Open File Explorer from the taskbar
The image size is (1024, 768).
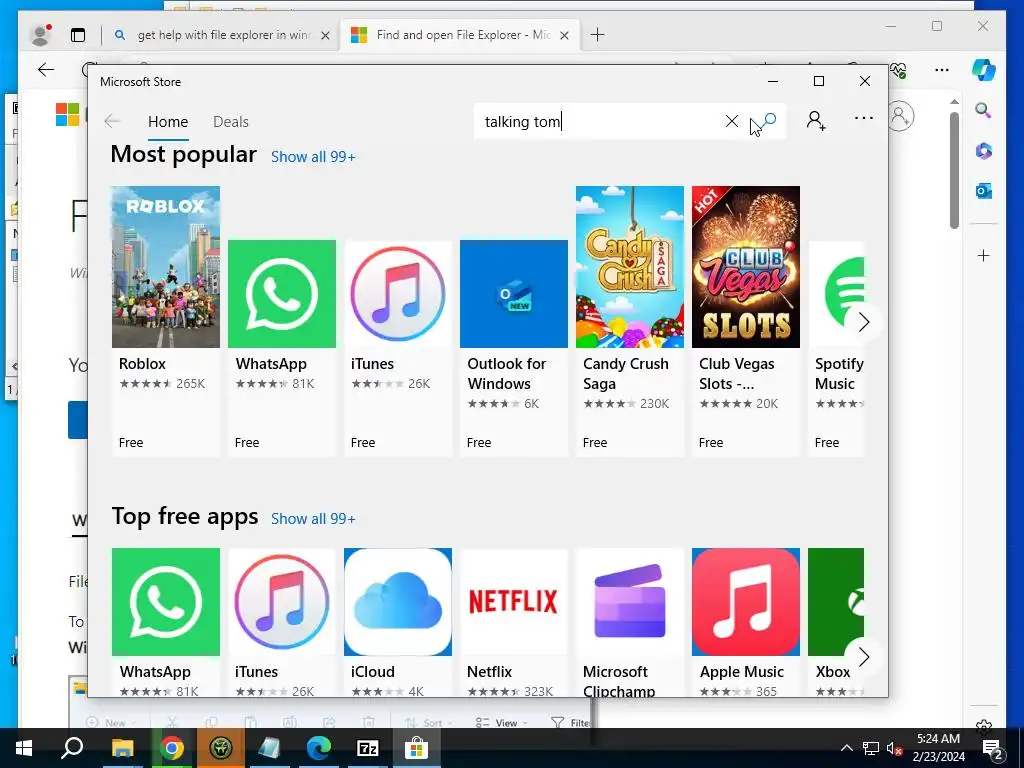coord(122,748)
